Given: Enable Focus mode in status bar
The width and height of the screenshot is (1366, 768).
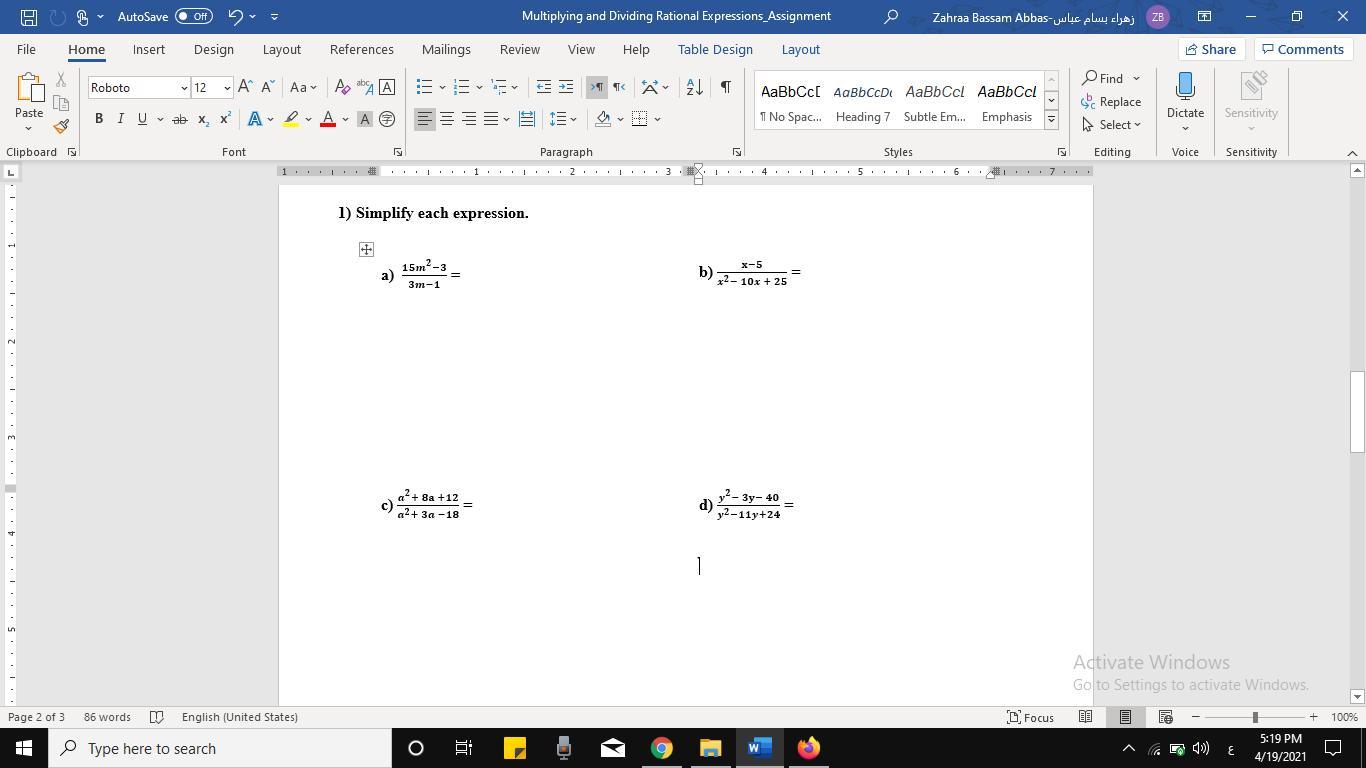Looking at the screenshot, I should (1030, 717).
